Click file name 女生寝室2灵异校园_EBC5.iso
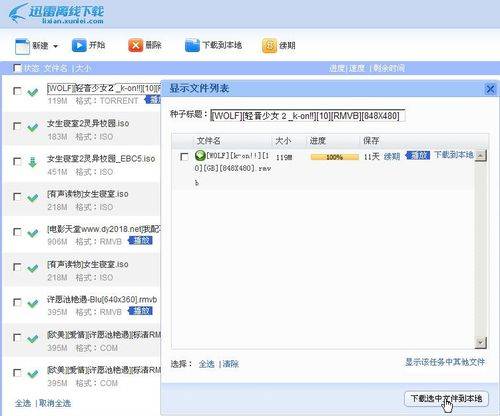 [x=101, y=159]
